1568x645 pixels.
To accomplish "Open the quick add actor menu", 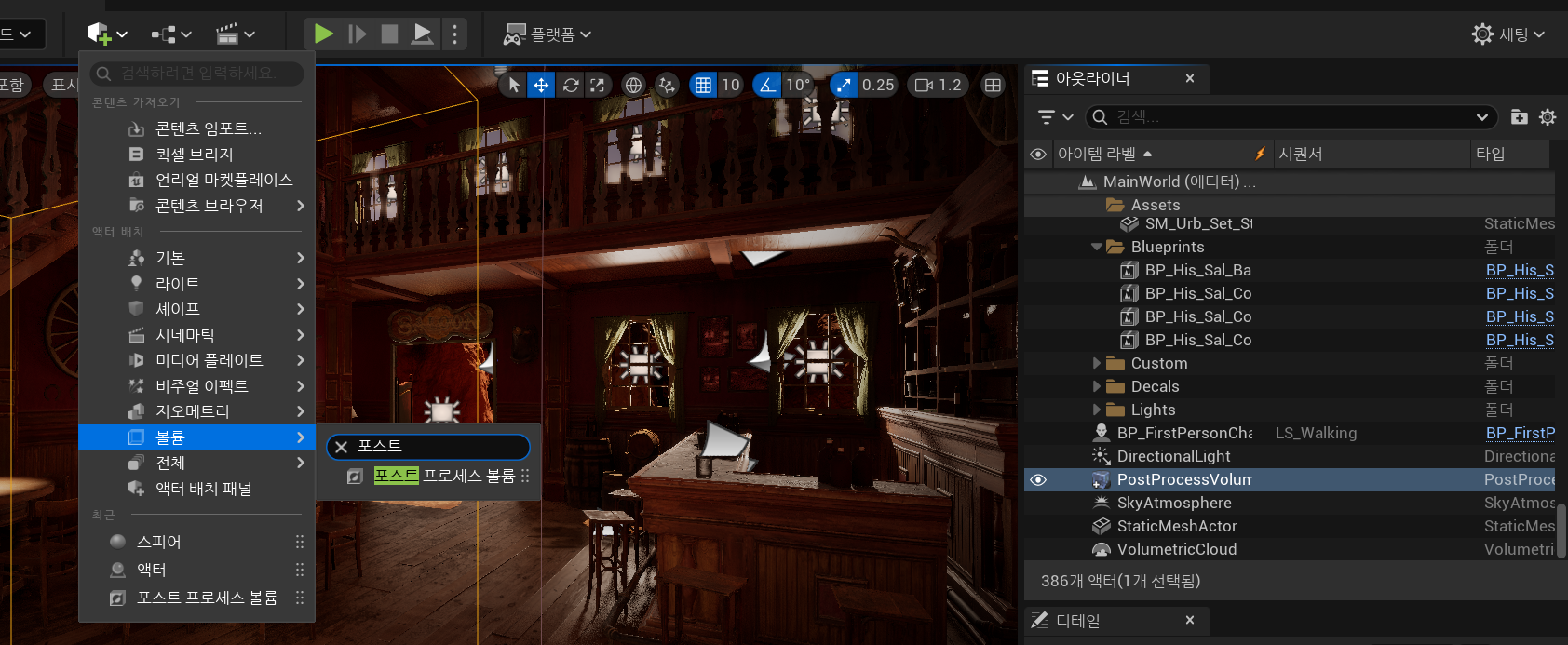I will (107, 34).
